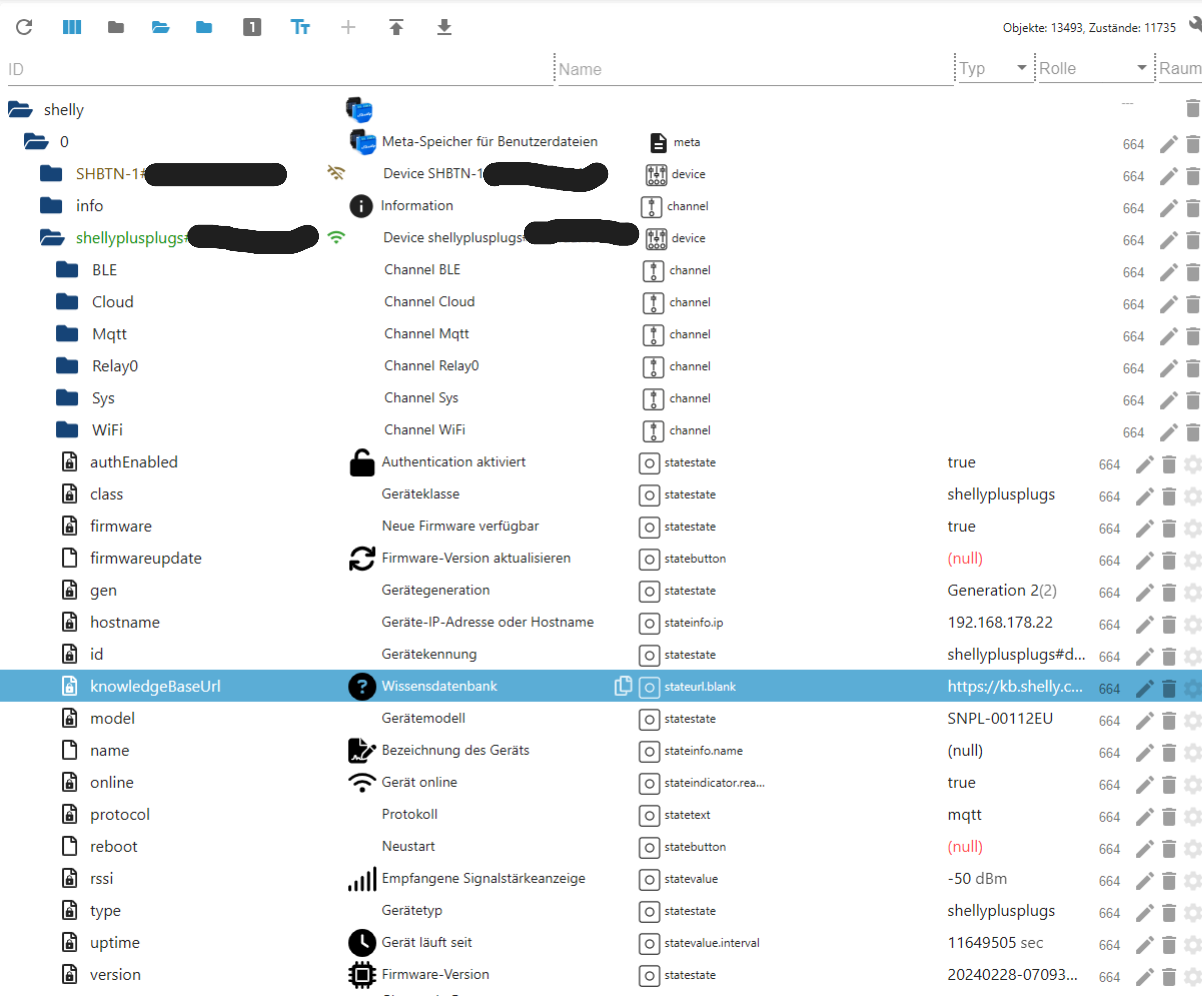The image size is (1202, 996).
Task: Open the gear settings for the online row
Action: pyautogui.click(x=1192, y=784)
